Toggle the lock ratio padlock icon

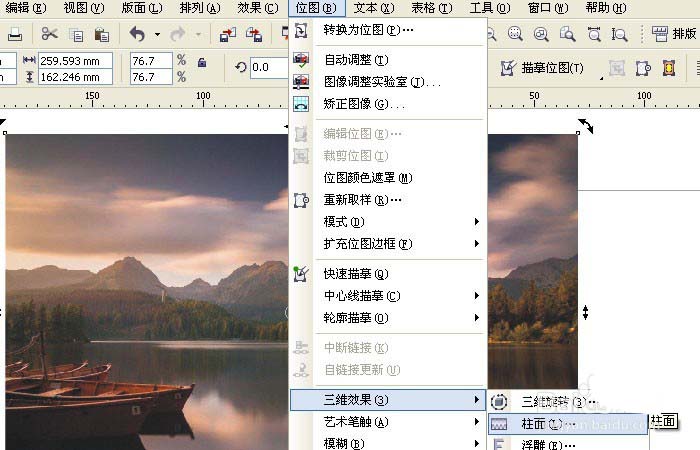pos(202,62)
